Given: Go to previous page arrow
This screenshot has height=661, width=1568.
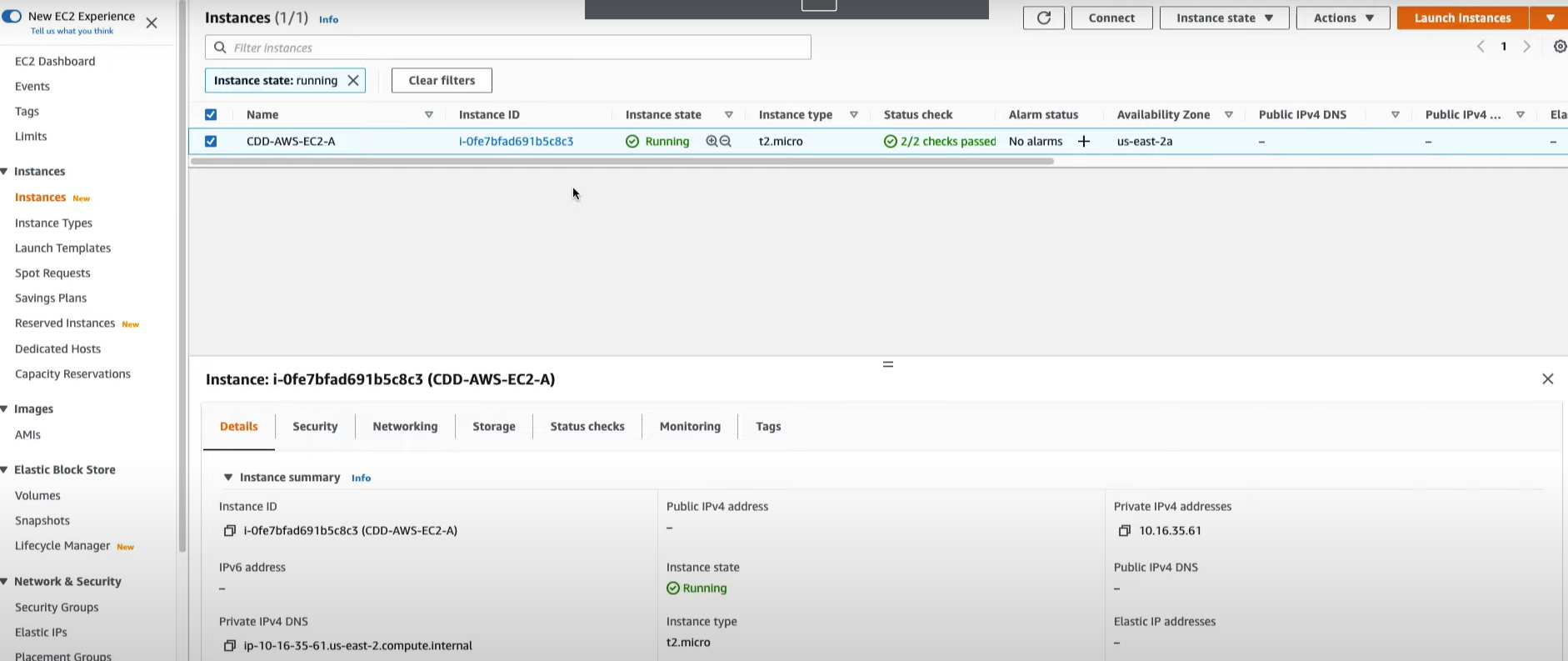Looking at the screenshot, I should tap(1481, 47).
